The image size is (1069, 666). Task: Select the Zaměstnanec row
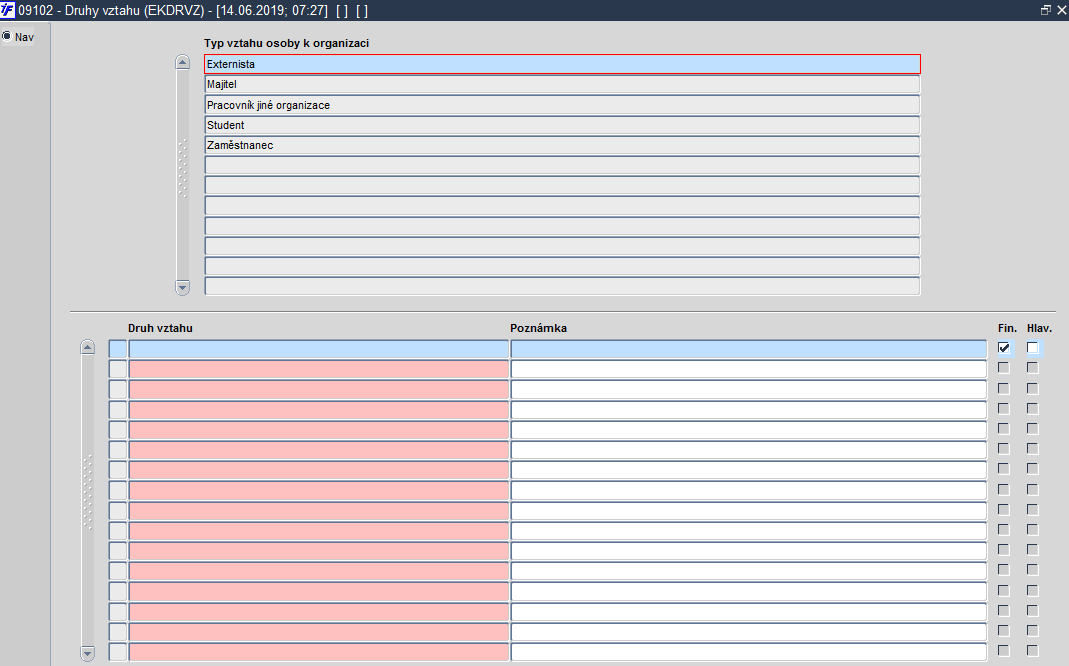pos(562,145)
